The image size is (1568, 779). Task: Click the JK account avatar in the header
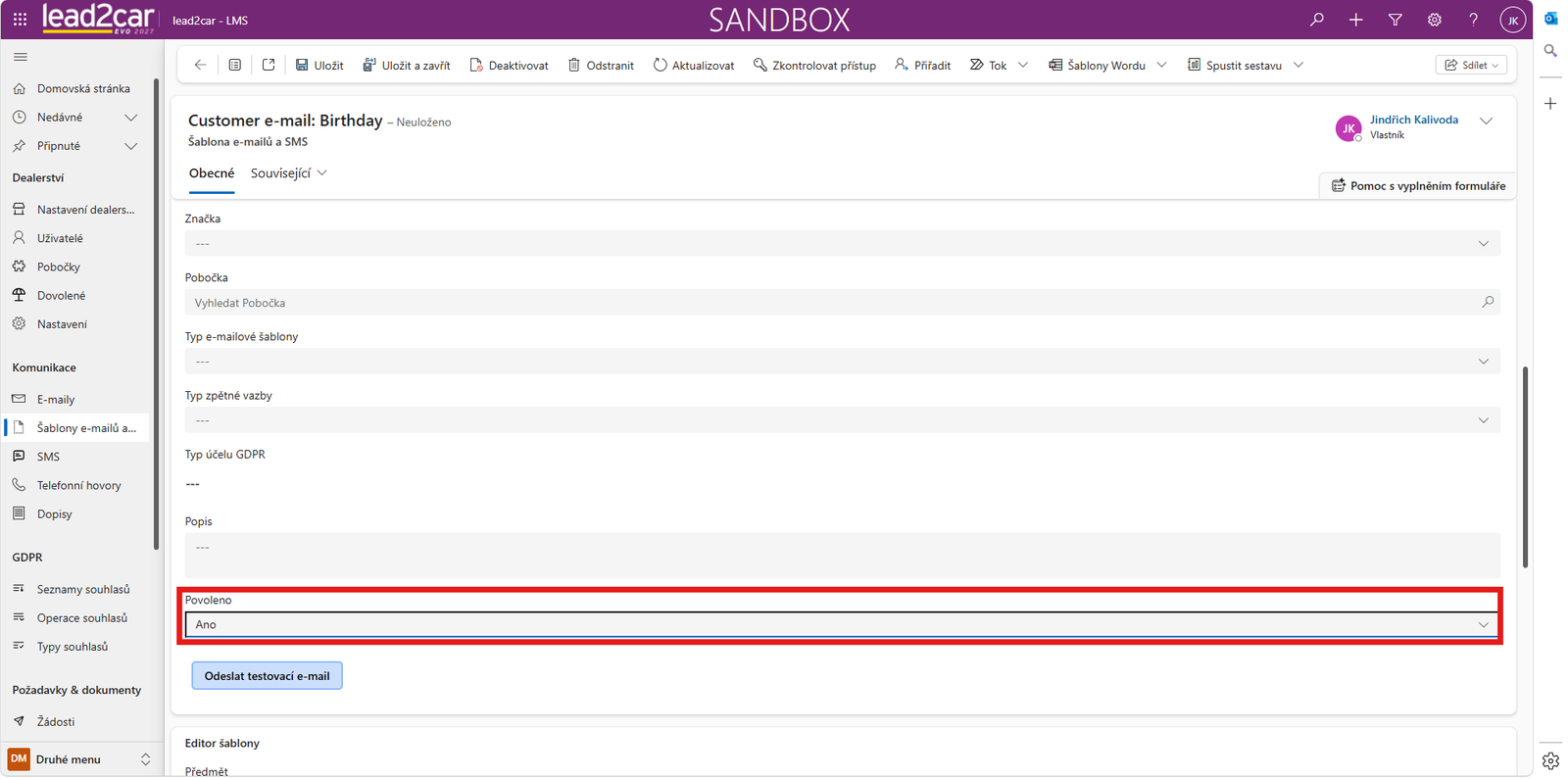pyautogui.click(x=1512, y=20)
